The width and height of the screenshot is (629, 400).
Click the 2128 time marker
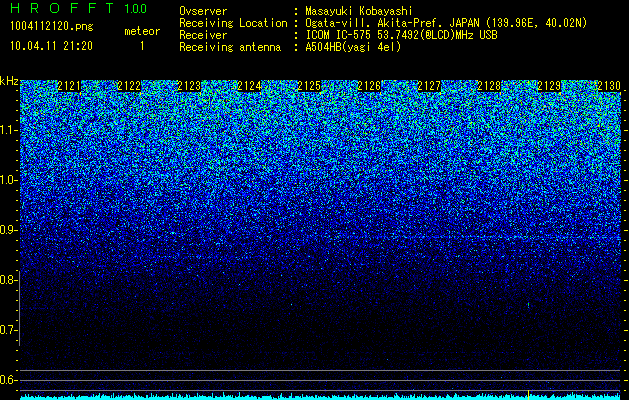[x=489, y=86]
